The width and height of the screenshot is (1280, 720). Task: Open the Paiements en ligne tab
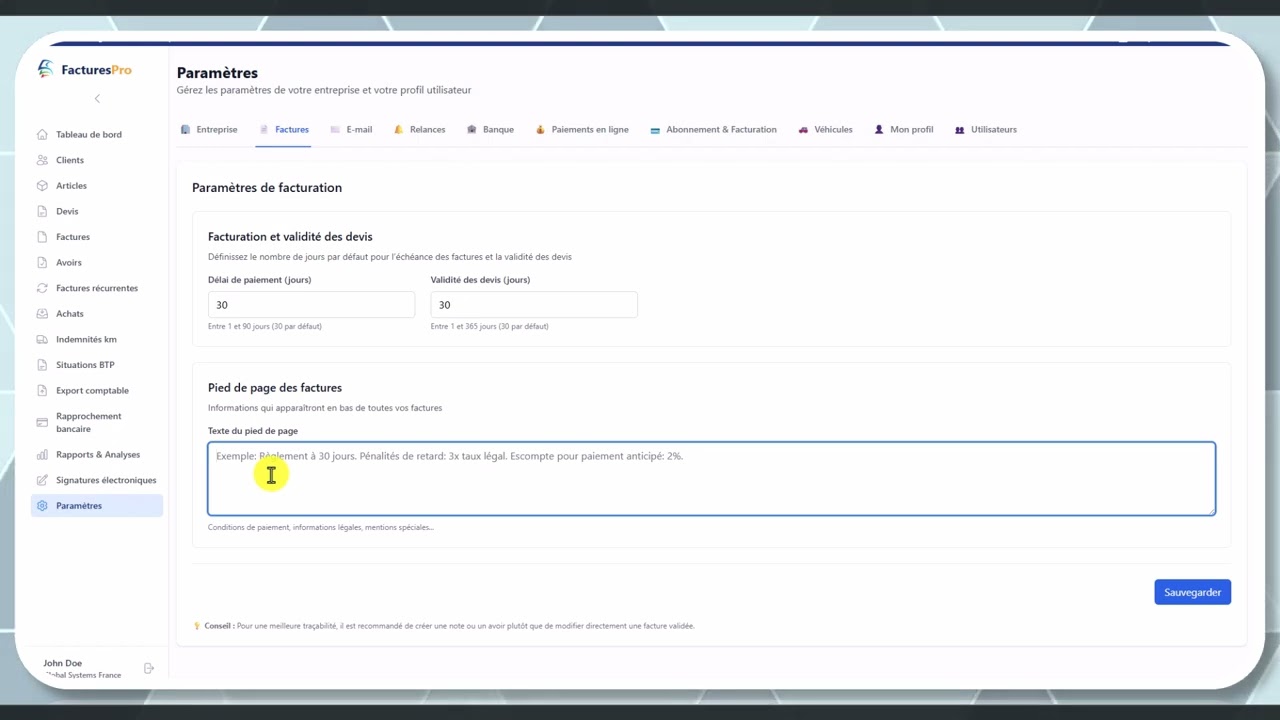(x=582, y=130)
